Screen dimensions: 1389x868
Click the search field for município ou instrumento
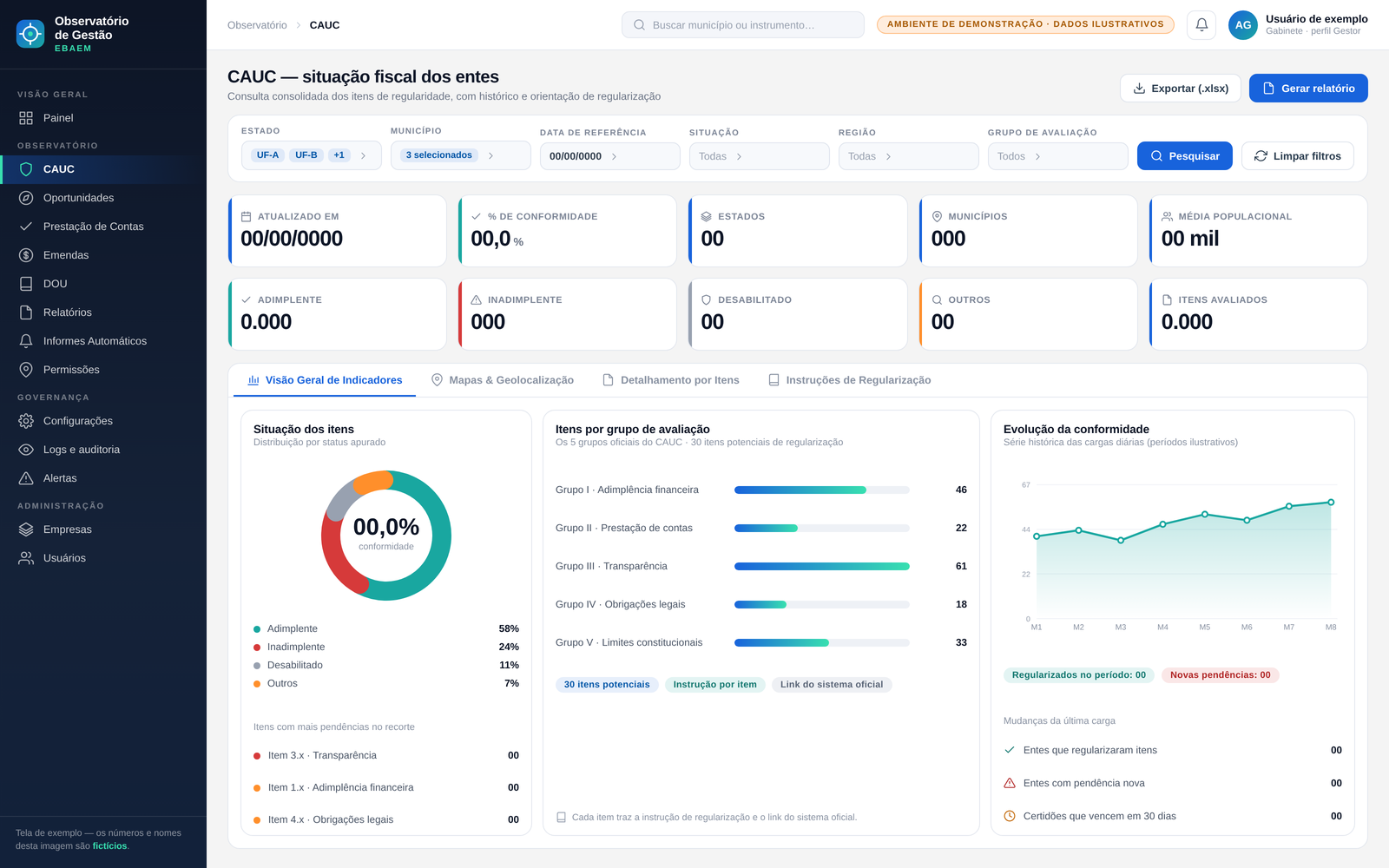tap(743, 25)
